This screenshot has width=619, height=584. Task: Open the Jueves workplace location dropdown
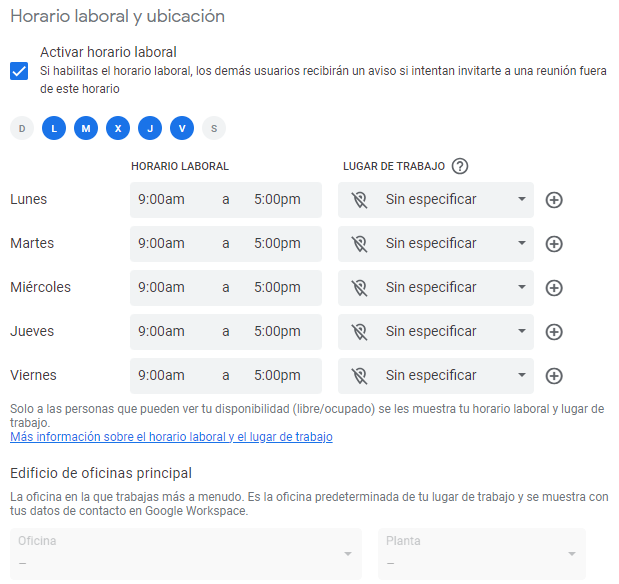pos(436,332)
